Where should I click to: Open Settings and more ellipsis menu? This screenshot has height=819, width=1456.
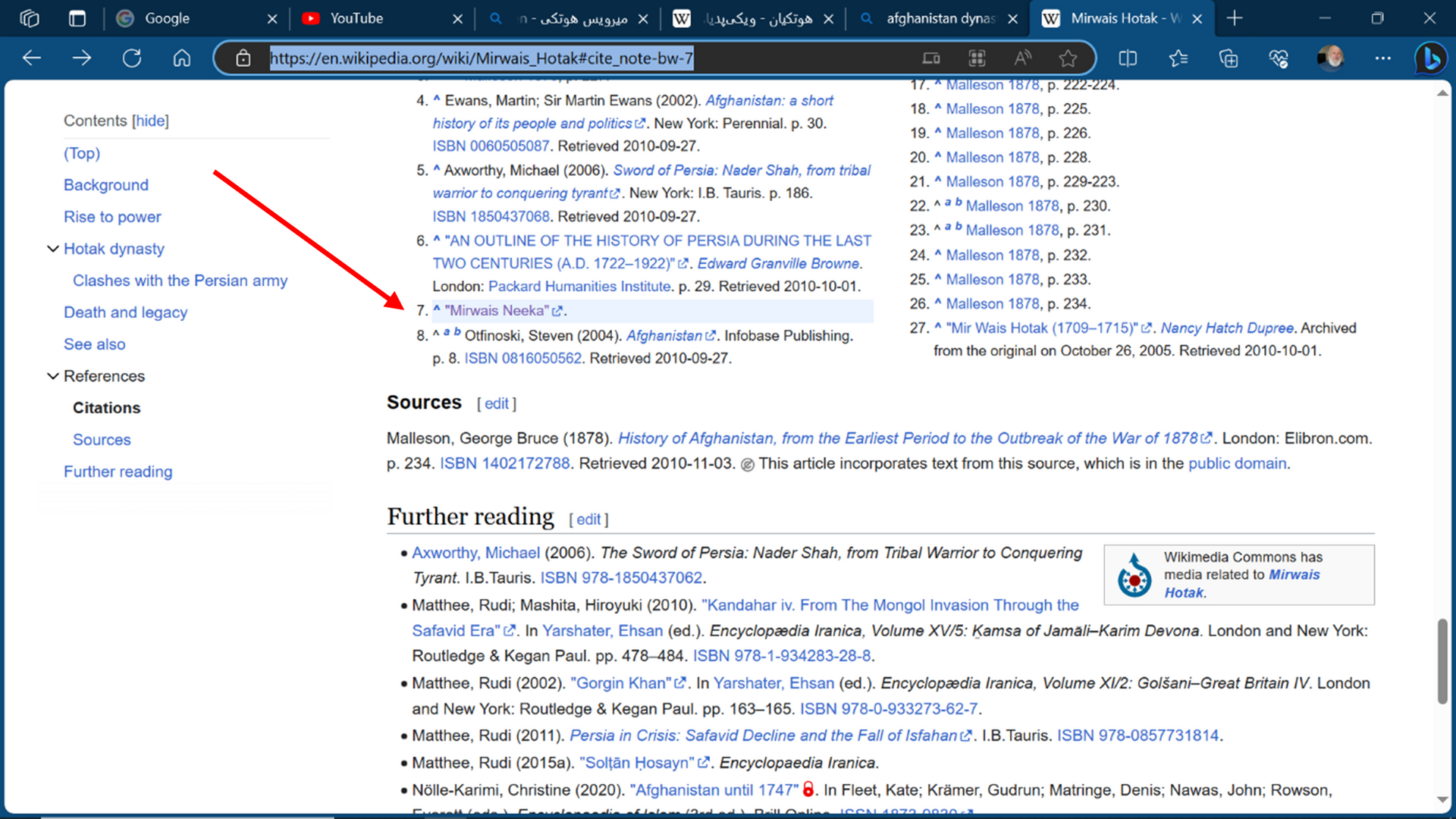[1382, 58]
